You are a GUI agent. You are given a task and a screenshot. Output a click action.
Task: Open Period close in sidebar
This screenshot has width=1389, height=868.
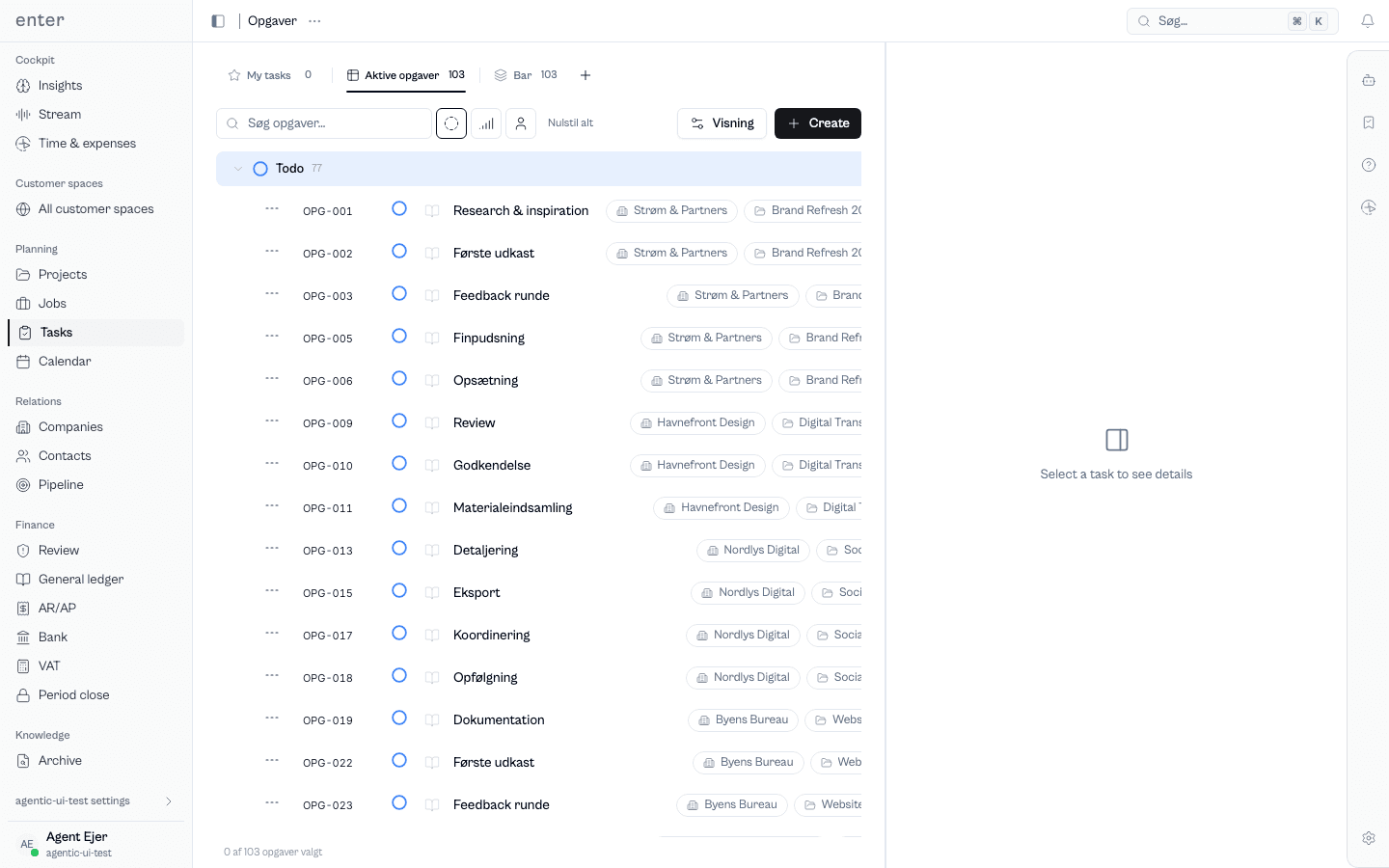pos(95,695)
